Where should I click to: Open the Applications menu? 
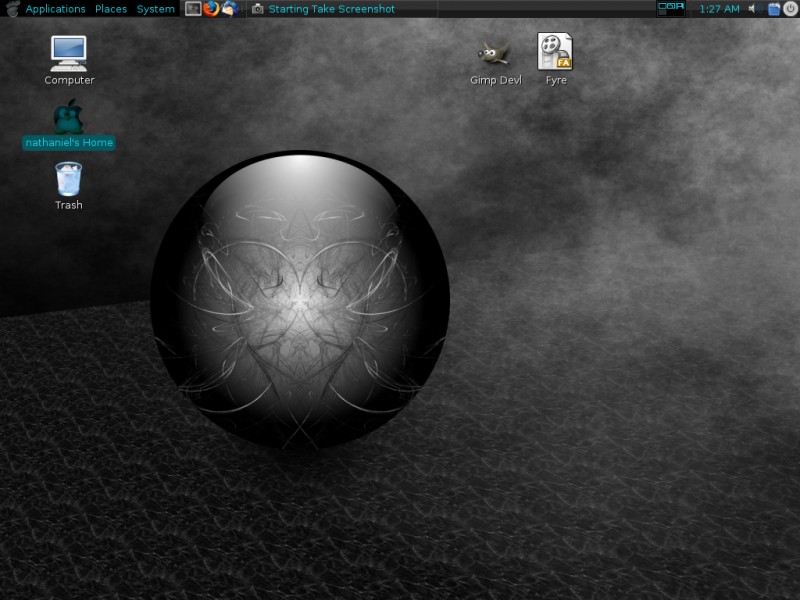coord(55,9)
